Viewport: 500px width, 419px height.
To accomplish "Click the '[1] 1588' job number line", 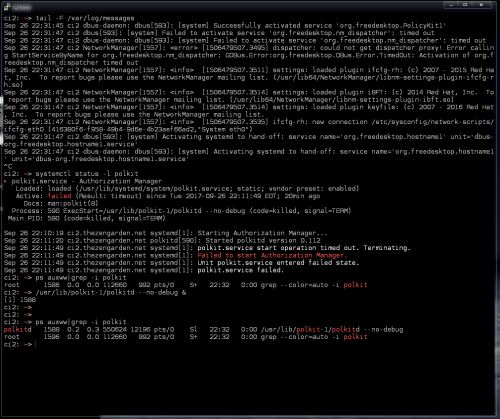I will point(20,300).
